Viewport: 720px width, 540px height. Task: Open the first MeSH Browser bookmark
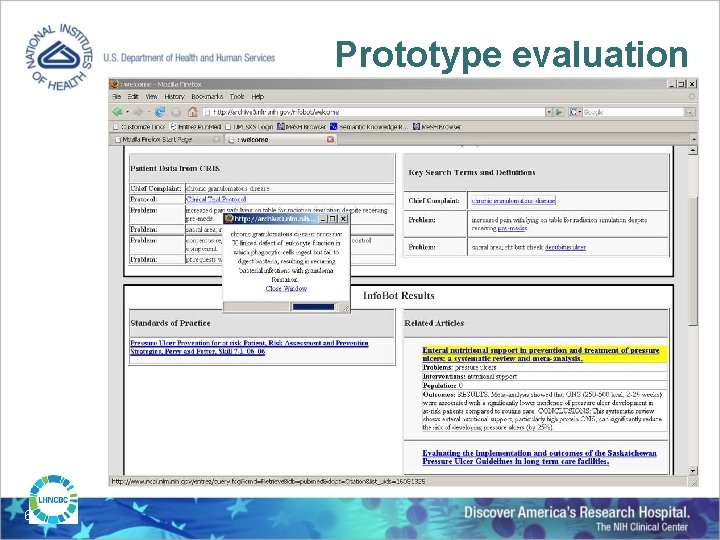point(302,126)
